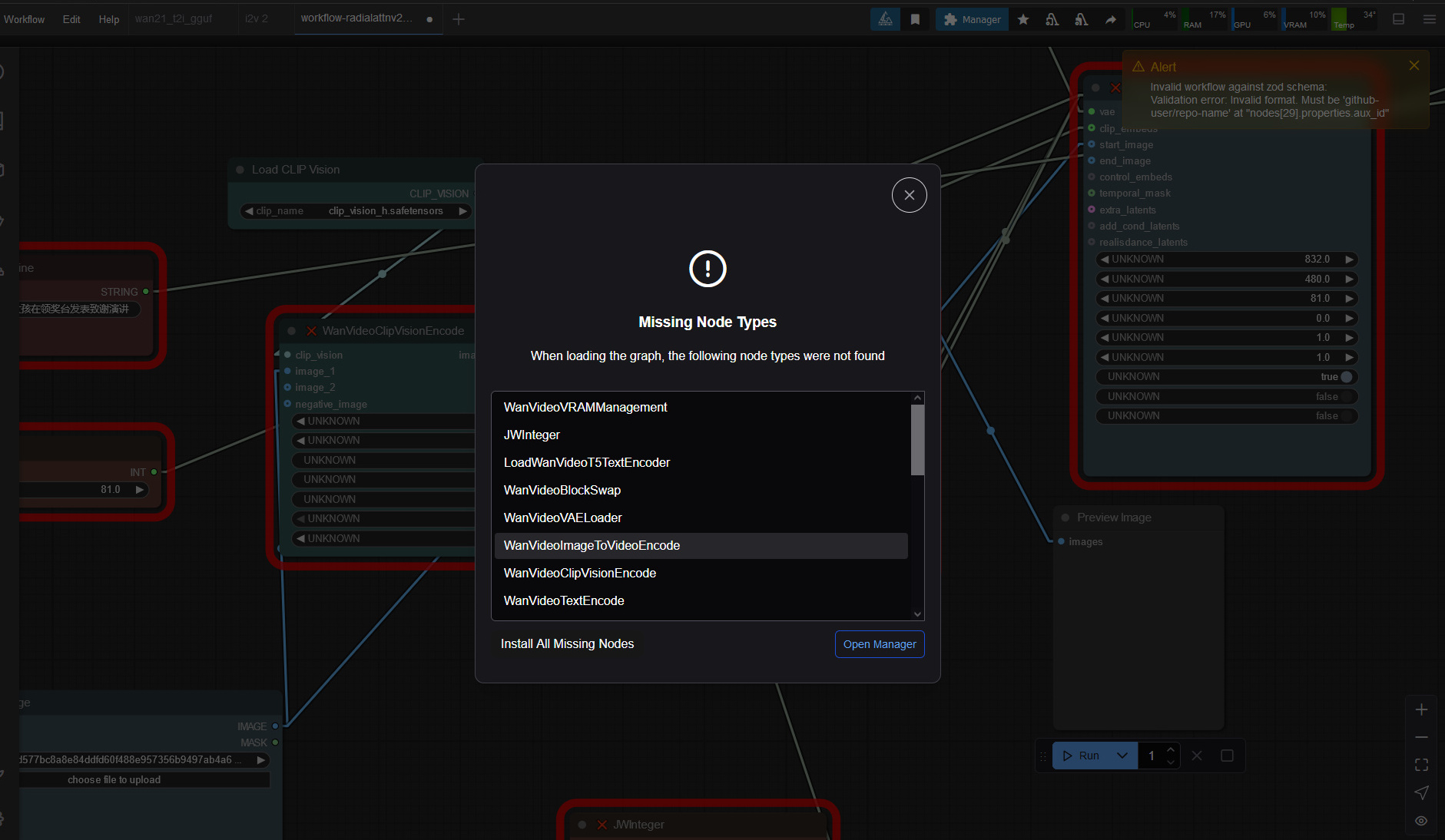Image resolution: width=1445 pixels, height=840 pixels.
Task: Click the unsaved dot on workflow-radialattnv2 tab
Action: (x=429, y=19)
